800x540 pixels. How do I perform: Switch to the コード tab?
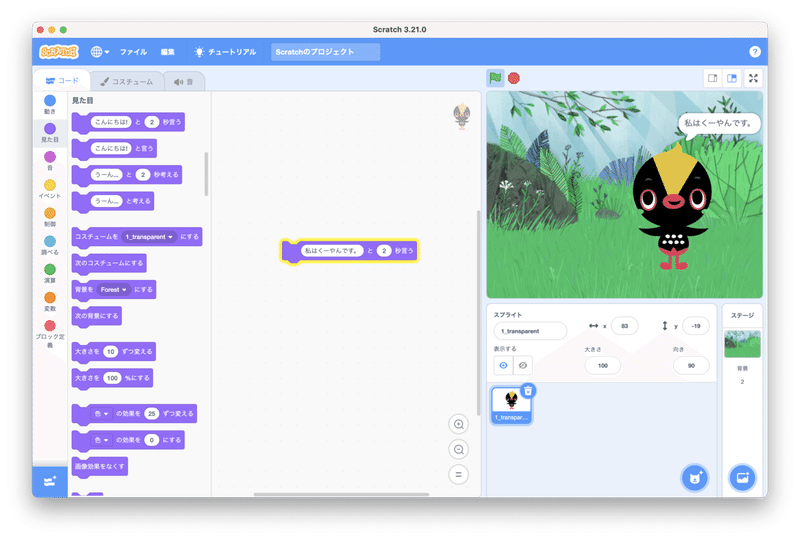coord(62,81)
